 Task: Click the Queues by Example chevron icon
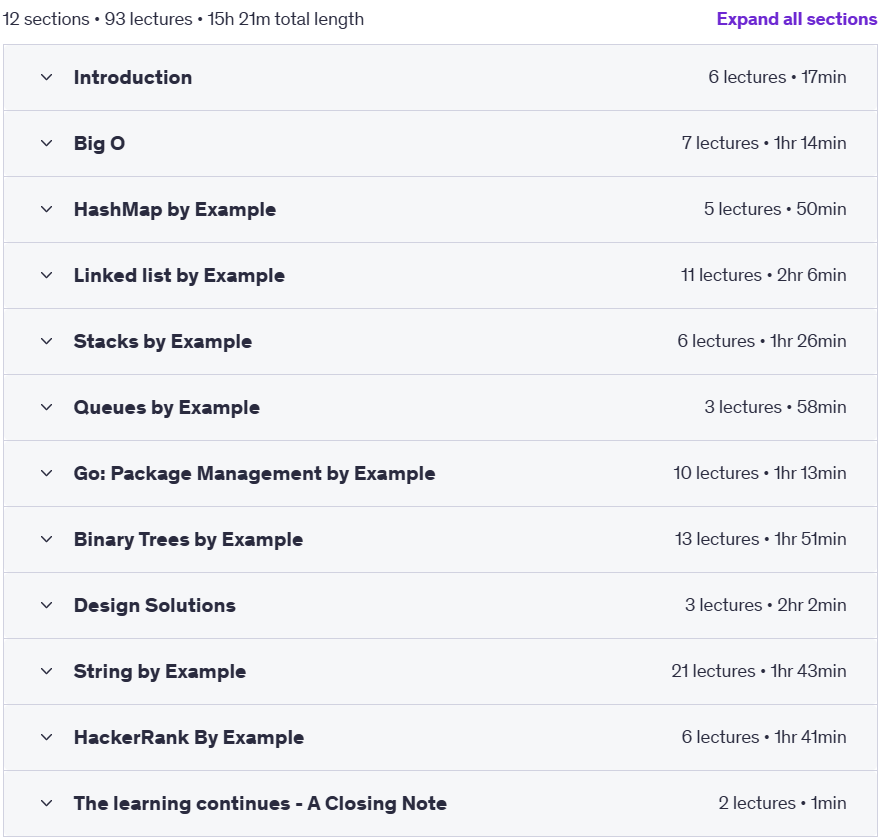click(x=47, y=407)
